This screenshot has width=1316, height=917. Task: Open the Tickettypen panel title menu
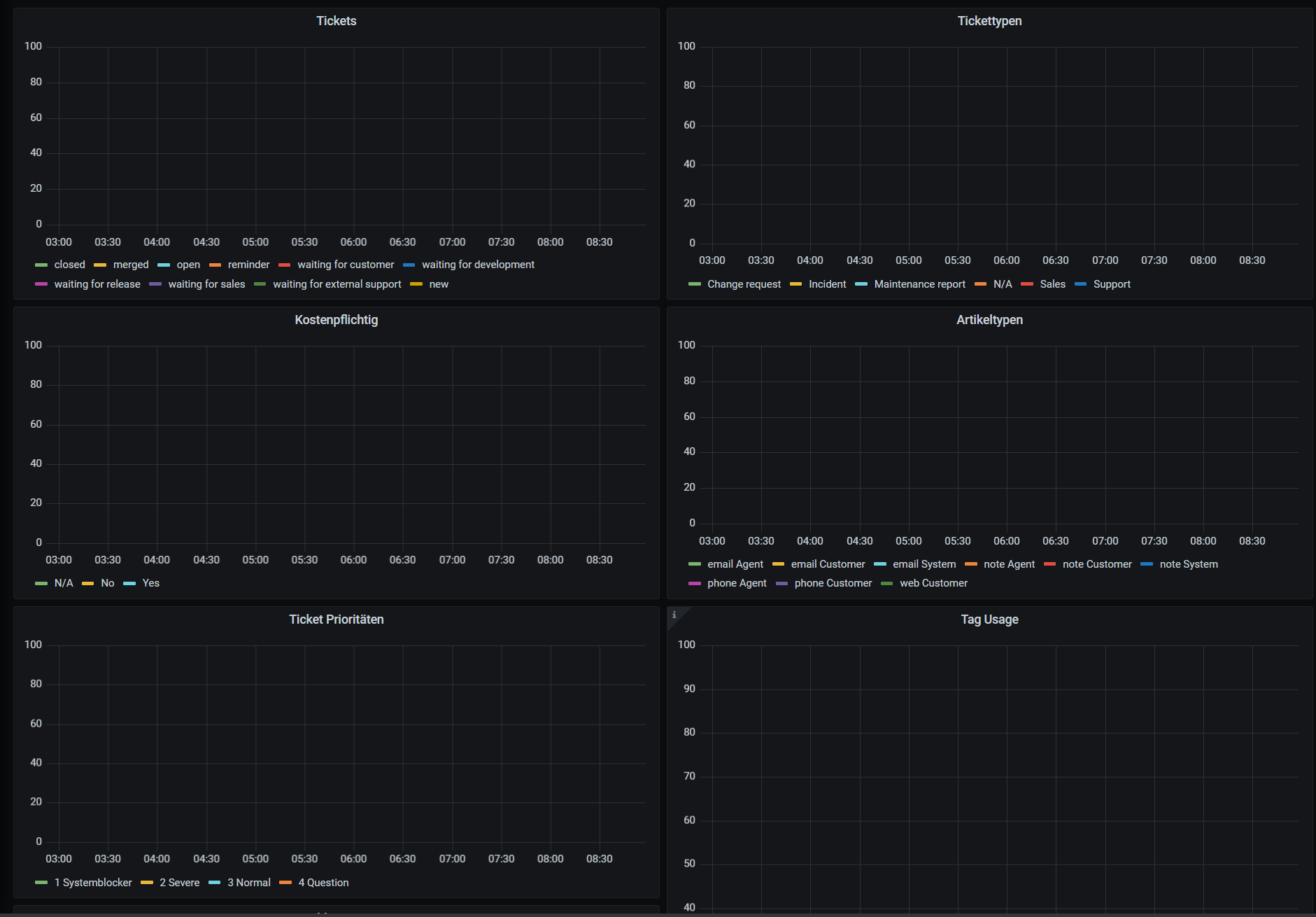click(x=989, y=20)
